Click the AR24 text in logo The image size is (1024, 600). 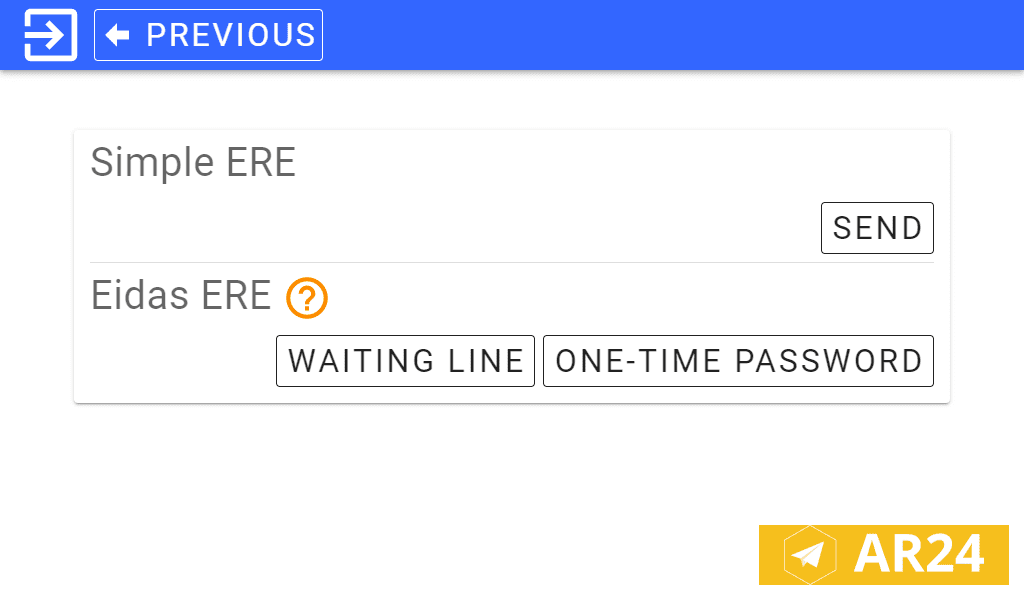pyautogui.click(x=918, y=554)
